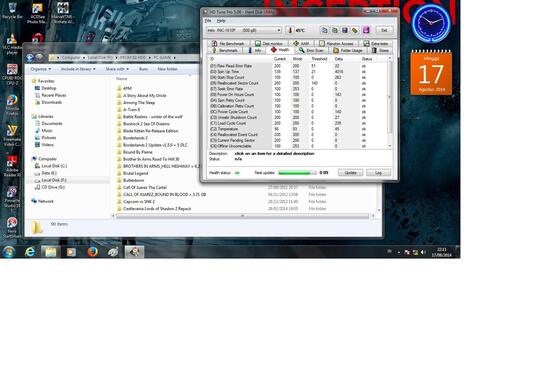Click the volume speaker icon in system tray
540x366 pixels.
click(423, 252)
